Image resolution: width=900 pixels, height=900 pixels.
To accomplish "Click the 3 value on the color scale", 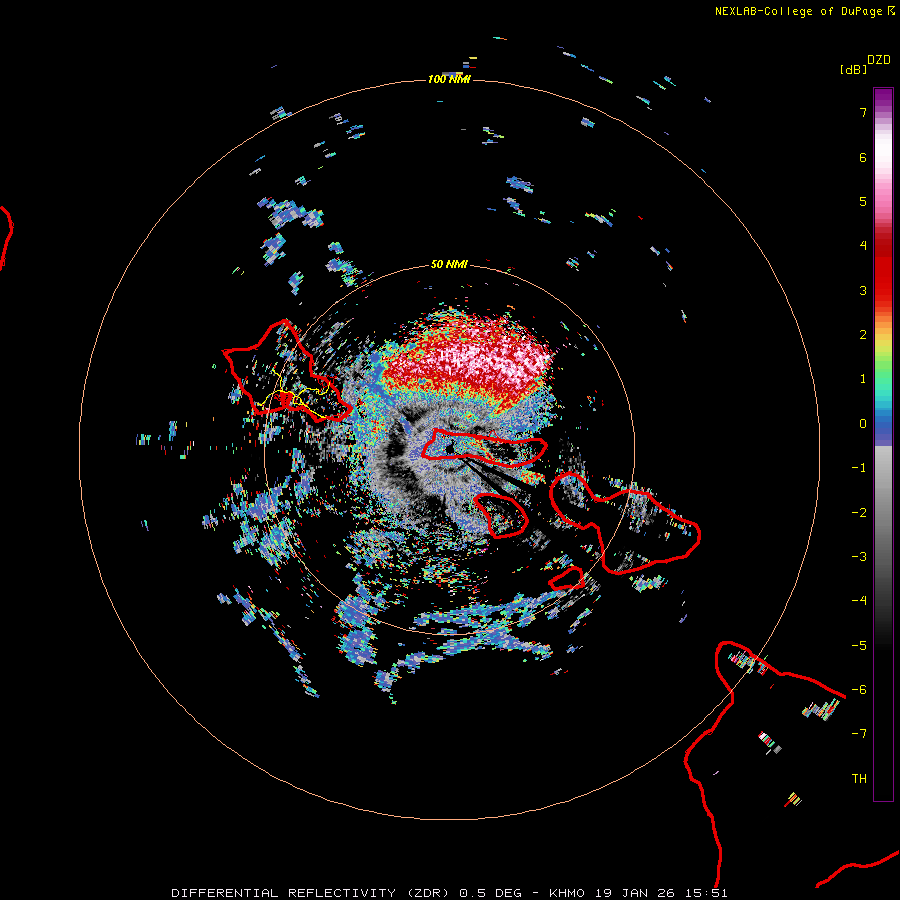I will 863,290.
